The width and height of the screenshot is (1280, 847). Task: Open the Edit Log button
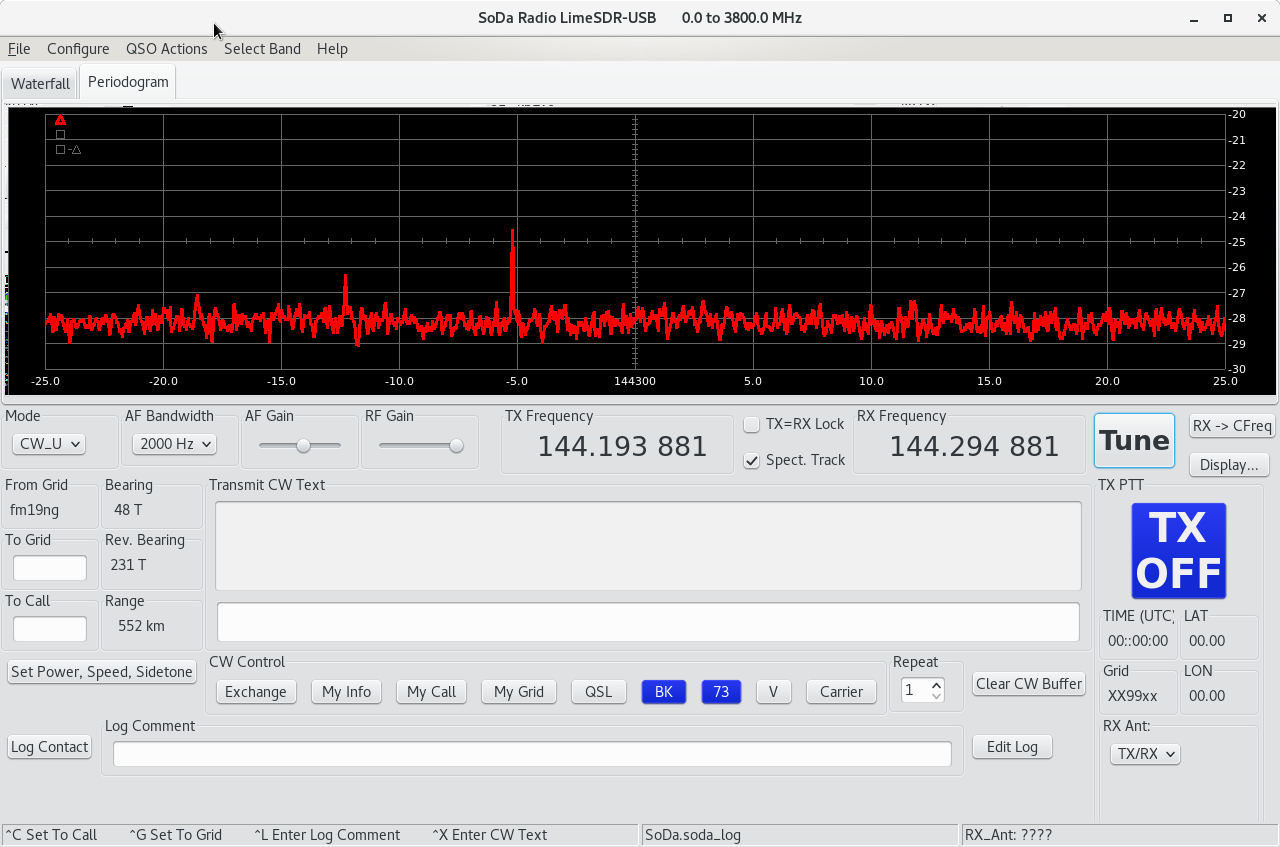(1012, 747)
